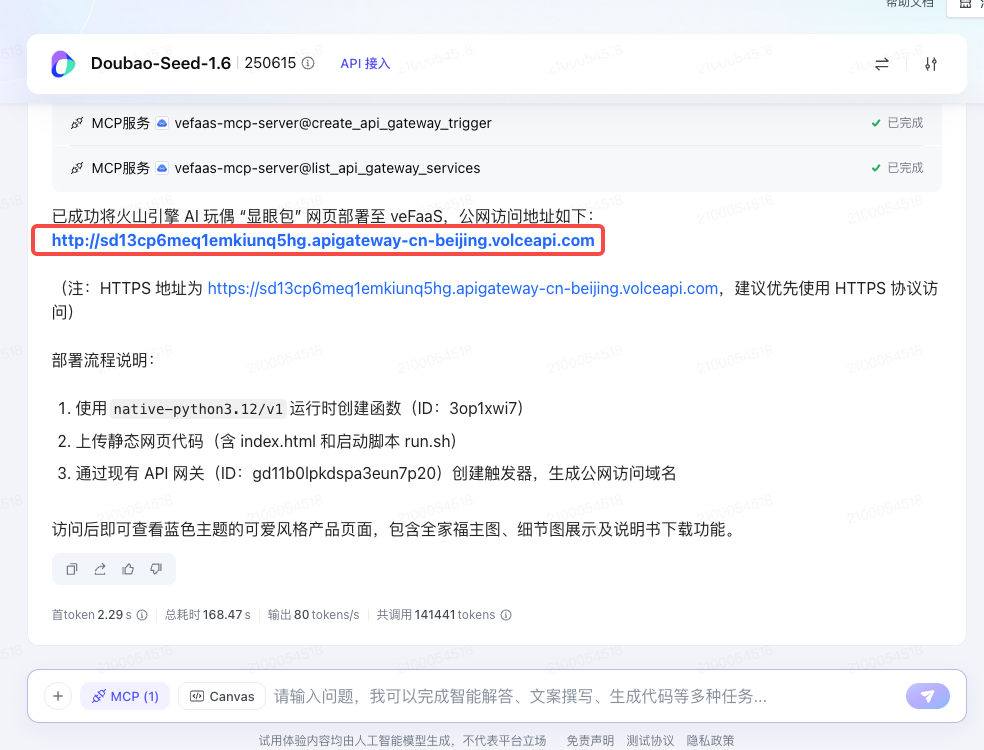Click vefaas cloud icon beside list_api_gateway_services

pos(162,168)
